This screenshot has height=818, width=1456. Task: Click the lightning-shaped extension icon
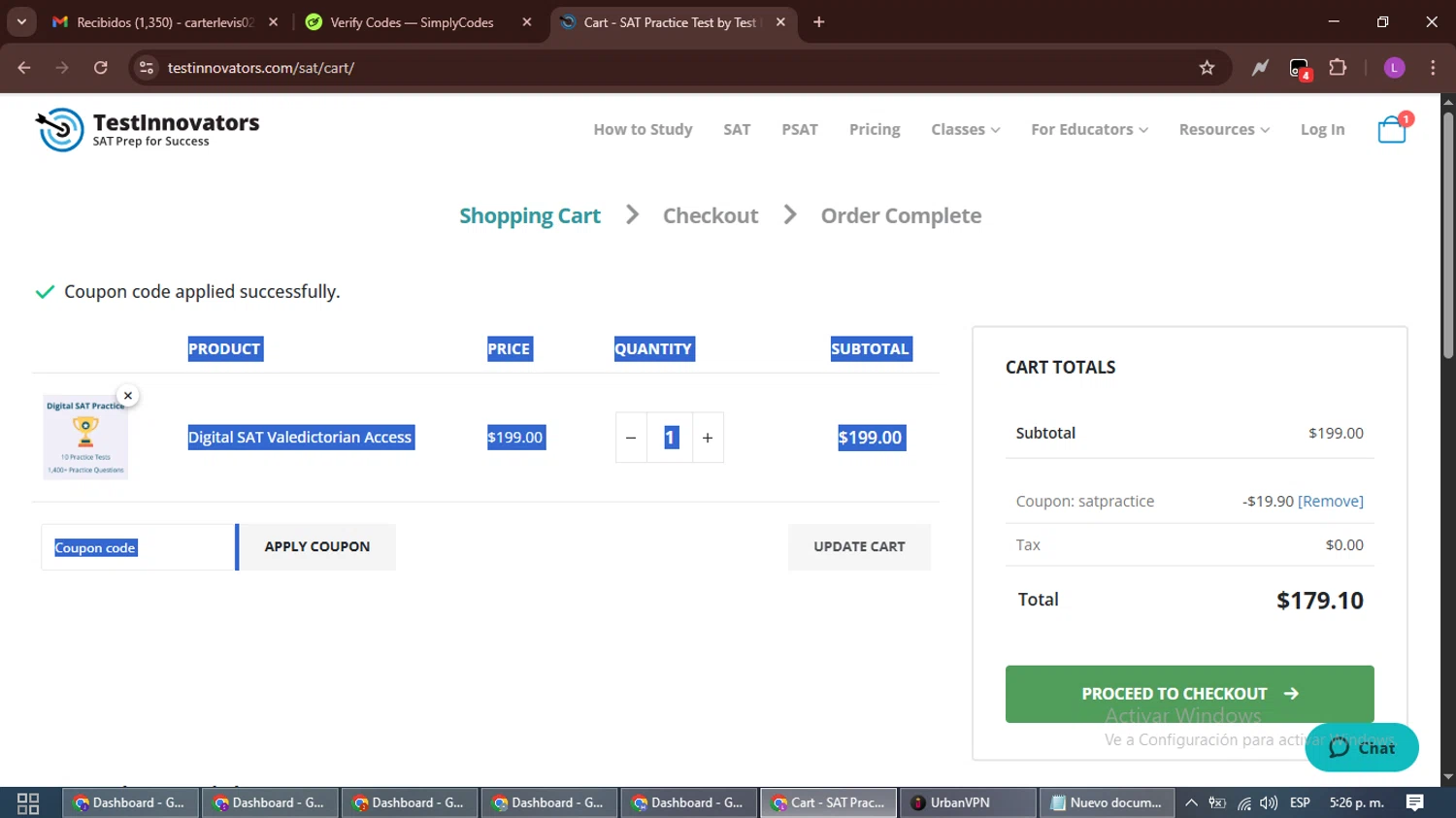[x=1260, y=68]
